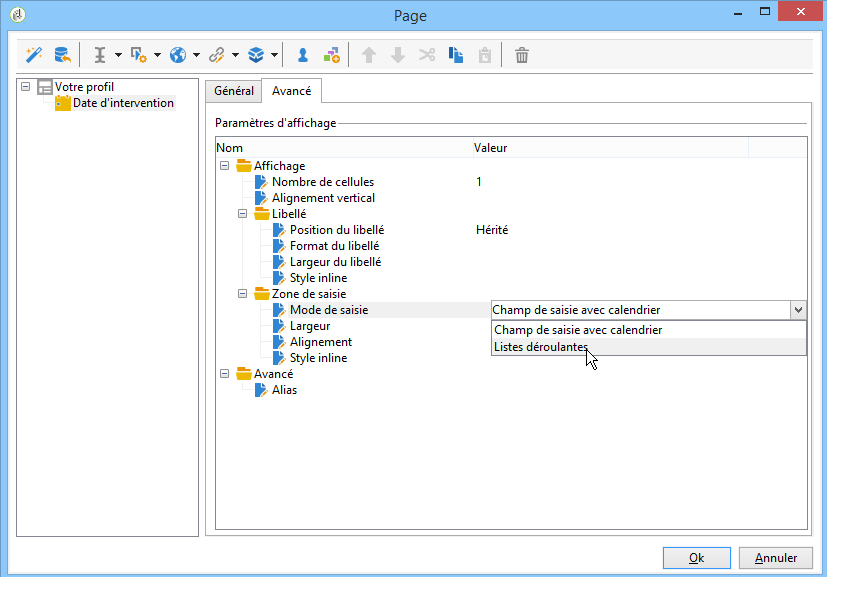Click the scissors cut icon
The width and height of the screenshot is (843, 593).
point(427,55)
